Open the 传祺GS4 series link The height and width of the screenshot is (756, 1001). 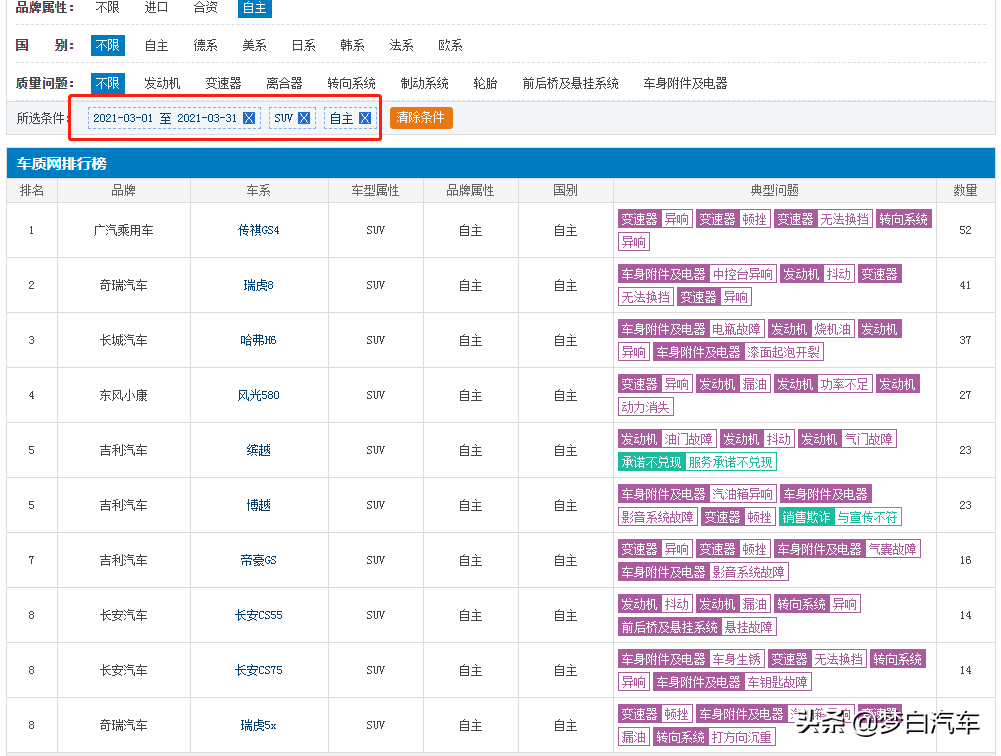[259, 230]
